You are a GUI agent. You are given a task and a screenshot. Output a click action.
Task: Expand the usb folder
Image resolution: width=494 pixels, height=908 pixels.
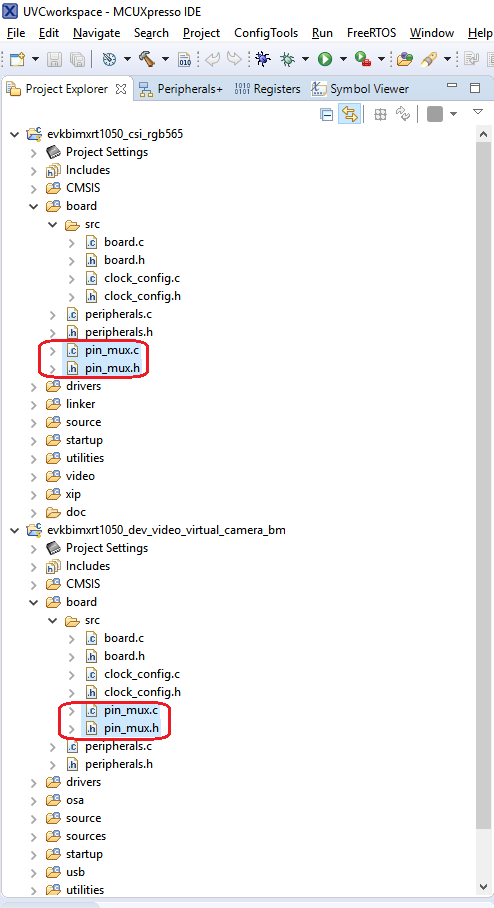[34, 873]
